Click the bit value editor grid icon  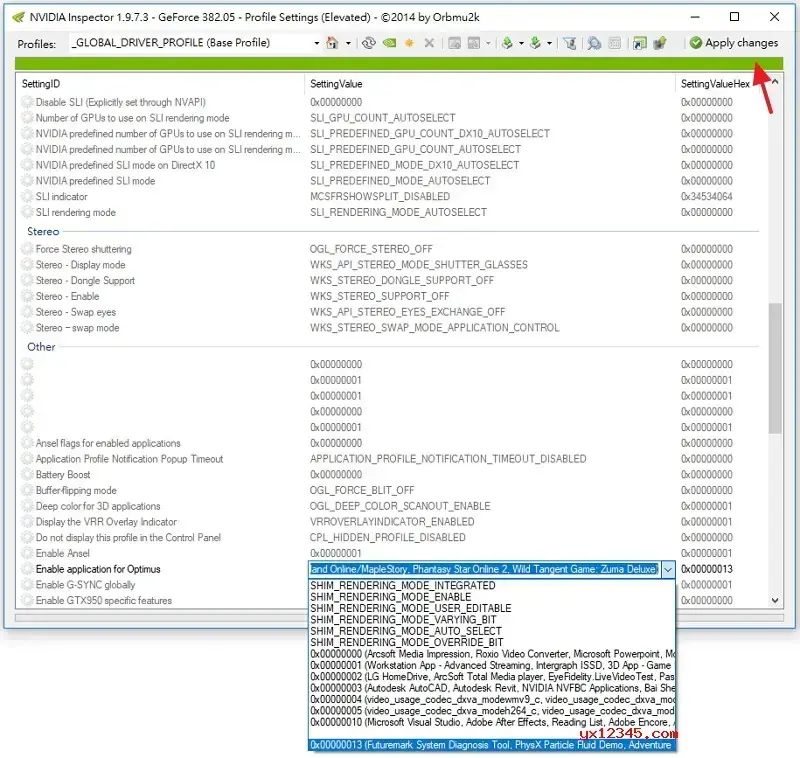click(x=615, y=43)
